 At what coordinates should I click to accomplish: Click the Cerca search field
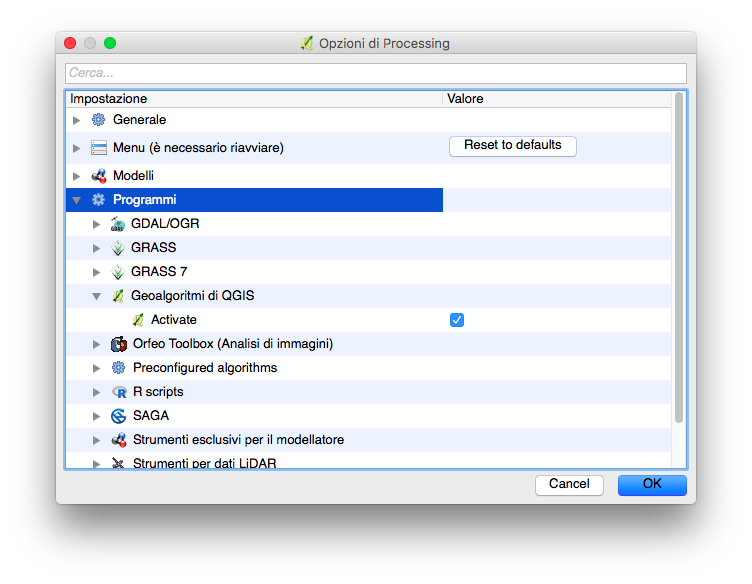point(376,73)
